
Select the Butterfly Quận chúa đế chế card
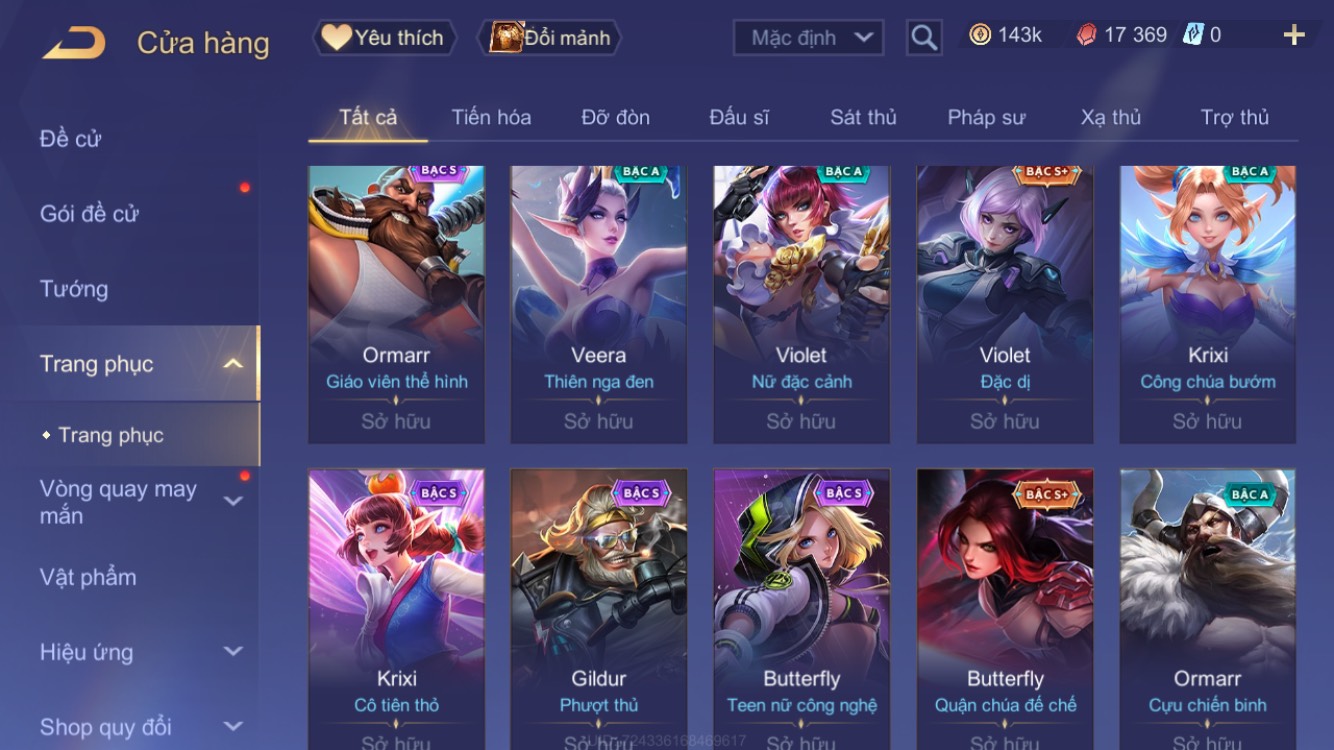(x=1005, y=609)
